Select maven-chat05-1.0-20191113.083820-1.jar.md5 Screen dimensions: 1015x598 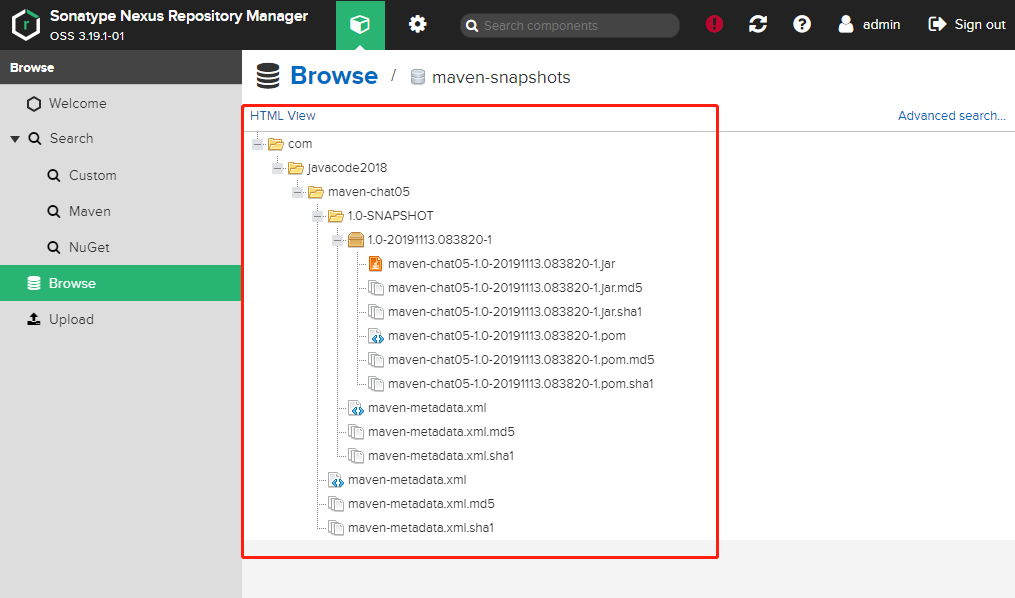point(515,288)
